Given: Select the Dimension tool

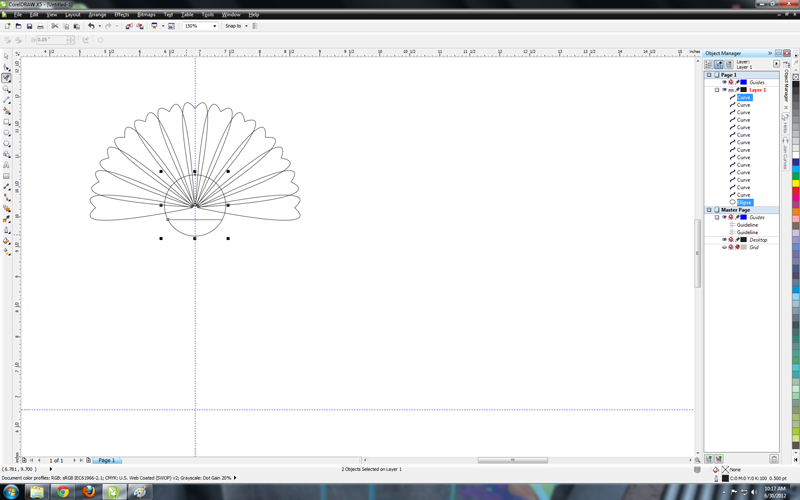Looking at the screenshot, I should [6, 187].
